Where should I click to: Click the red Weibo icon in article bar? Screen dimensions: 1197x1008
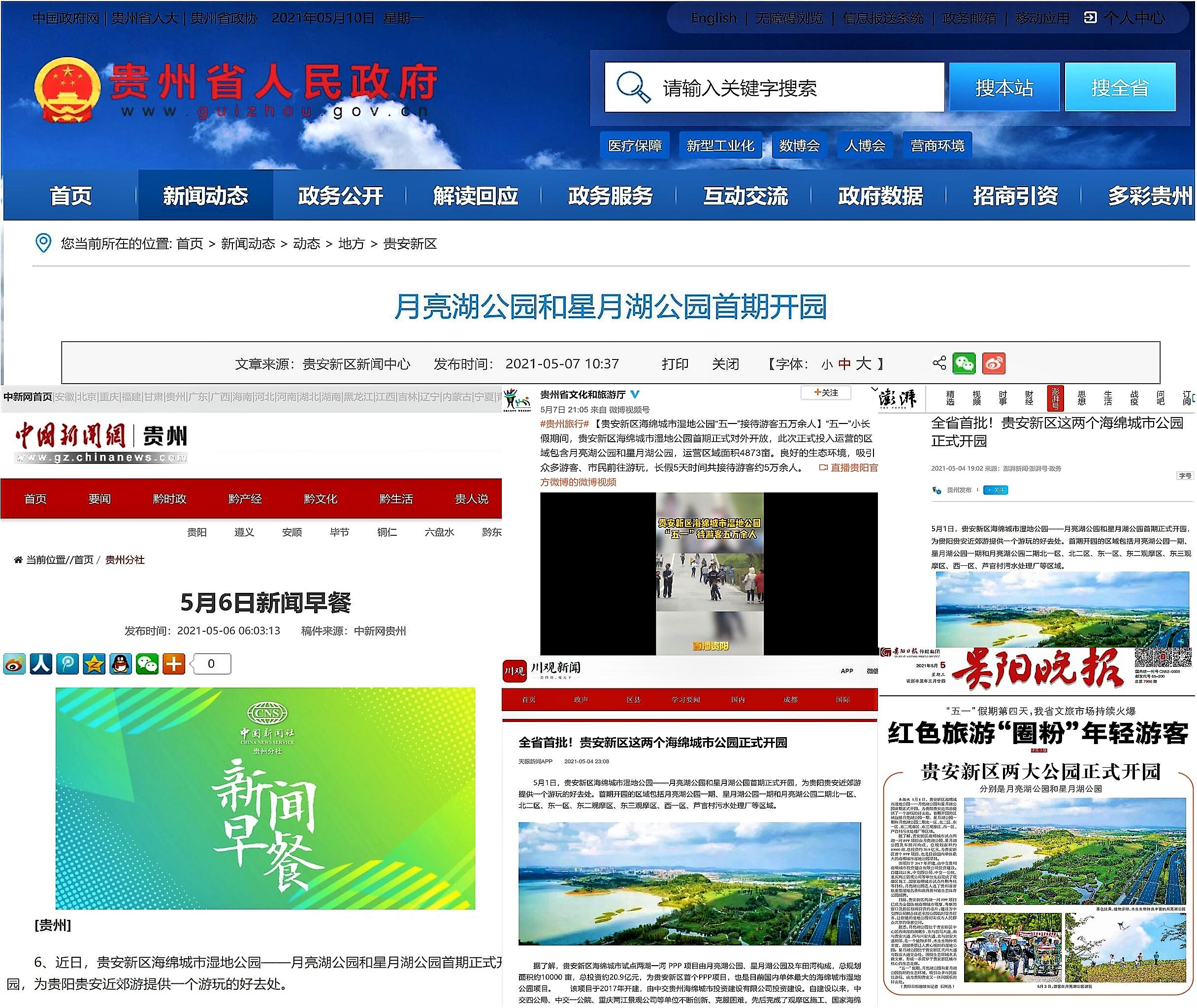pyautogui.click(x=994, y=363)
